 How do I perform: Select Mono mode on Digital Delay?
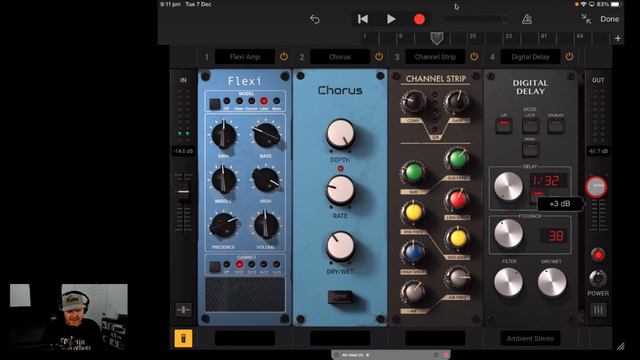tap(530, 149)
